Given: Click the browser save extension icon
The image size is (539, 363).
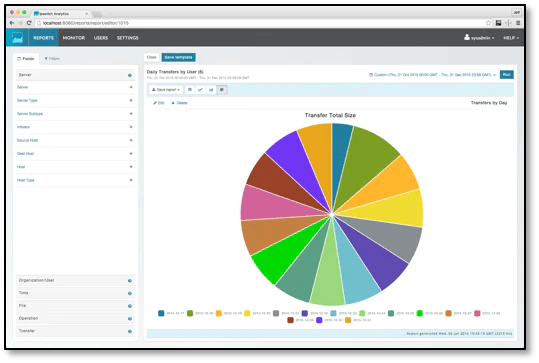Looking at the screenshot, I should 498,23.
